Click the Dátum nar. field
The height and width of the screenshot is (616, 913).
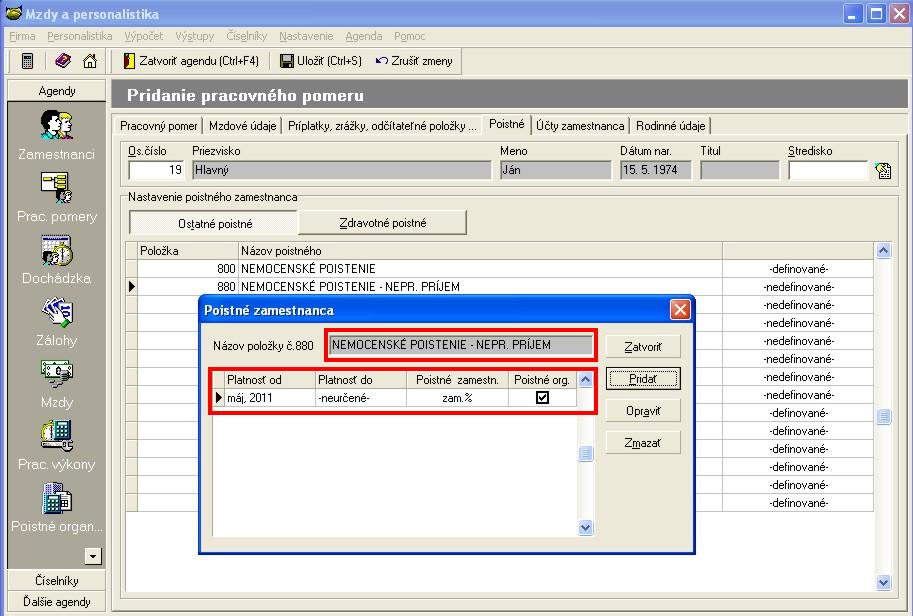click(x=656, y=170)
